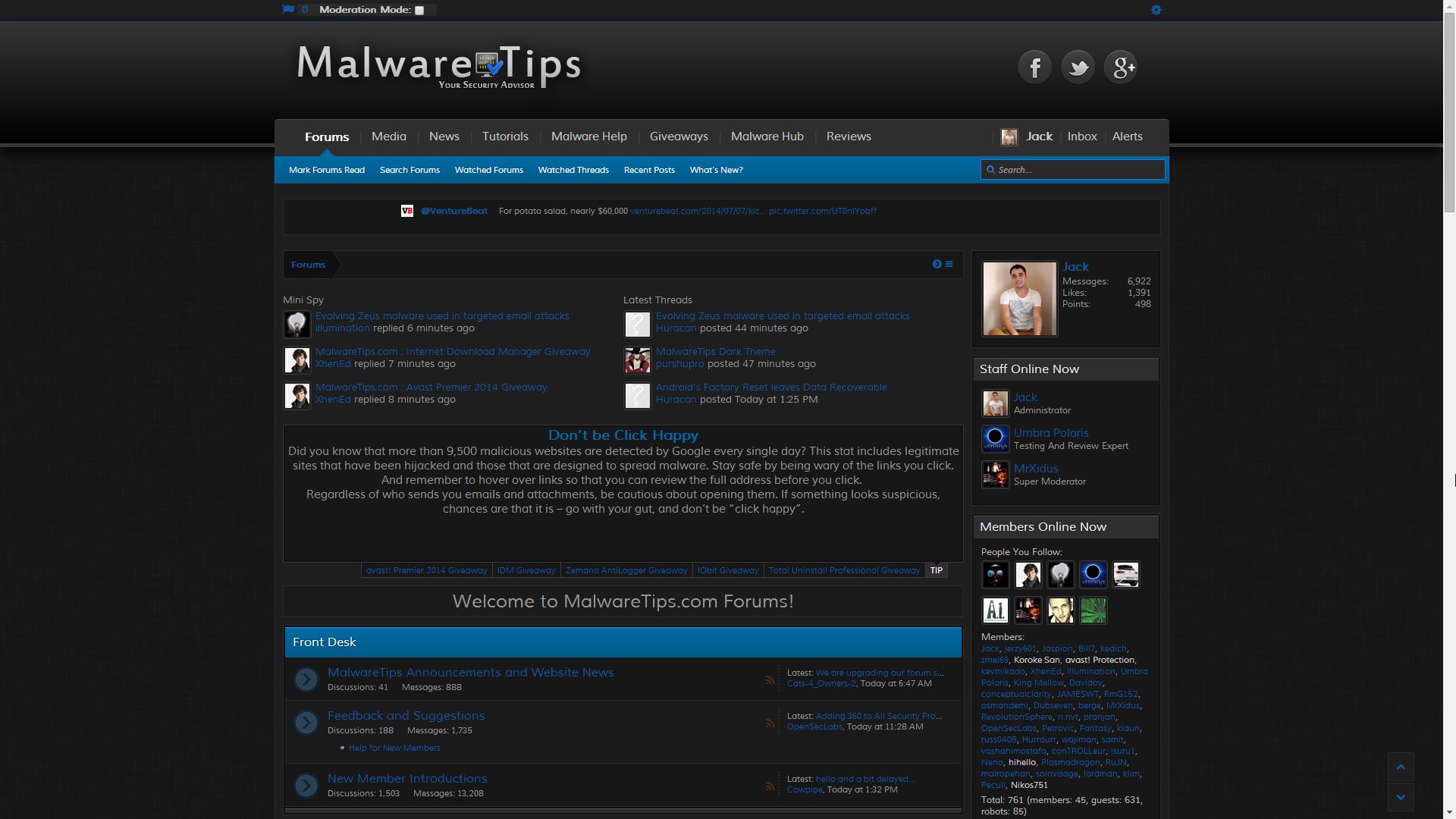Open the Google Plus icon
1456x819 pixels.
1121,67
